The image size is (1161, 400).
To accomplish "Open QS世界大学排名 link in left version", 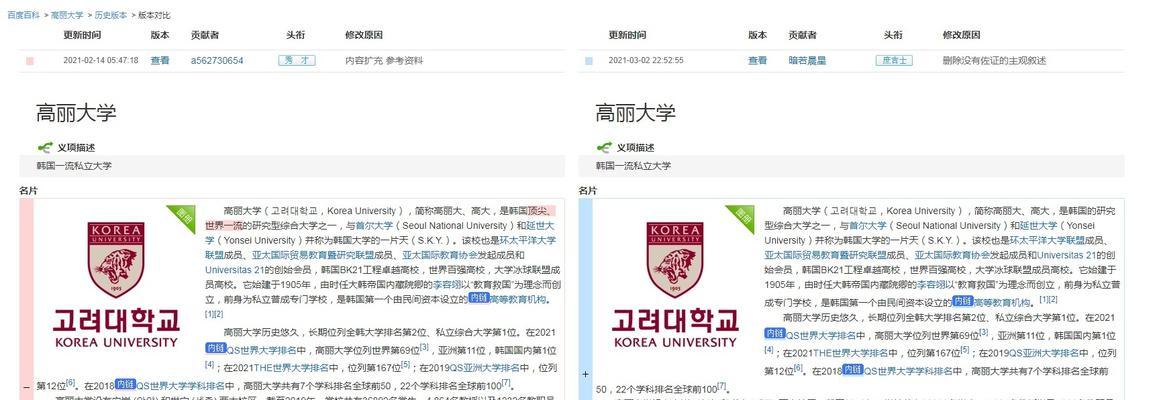I will (261, 350).
